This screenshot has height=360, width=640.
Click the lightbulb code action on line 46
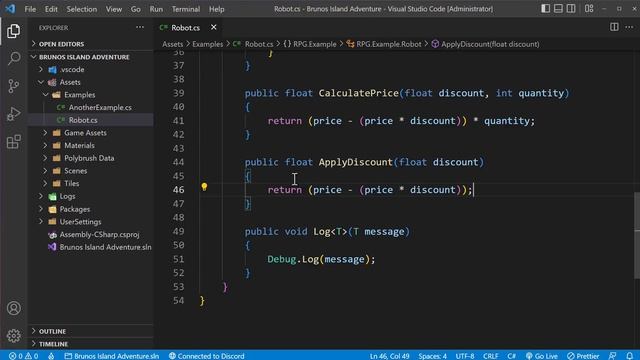click(204, 187)
